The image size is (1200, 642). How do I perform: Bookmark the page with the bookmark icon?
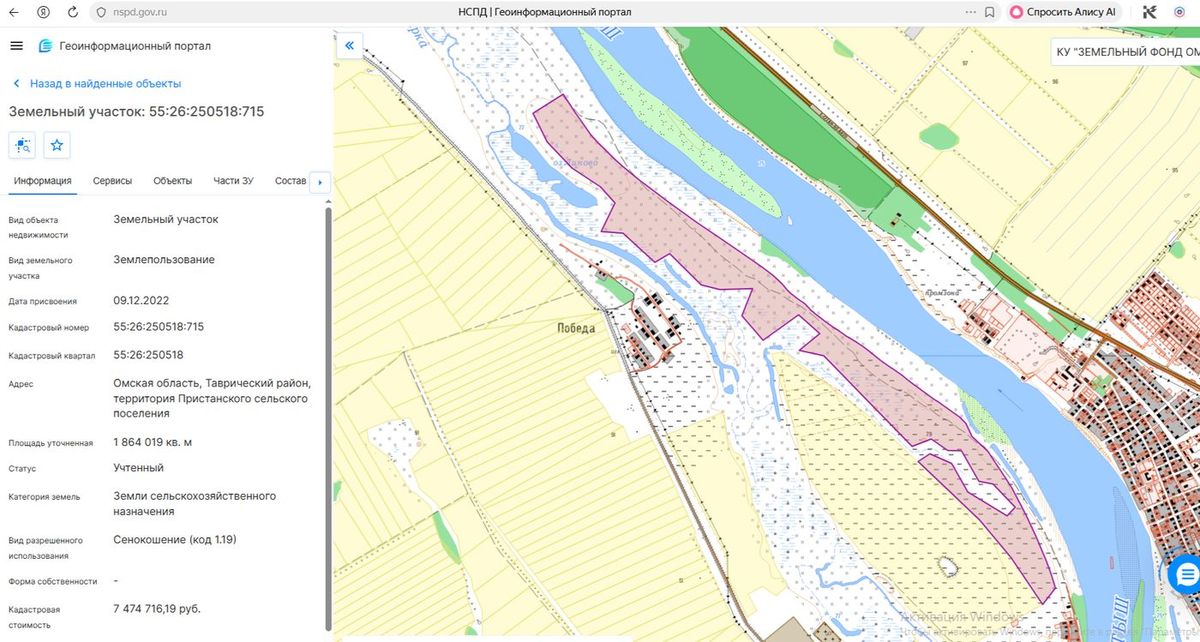point(989,12)
